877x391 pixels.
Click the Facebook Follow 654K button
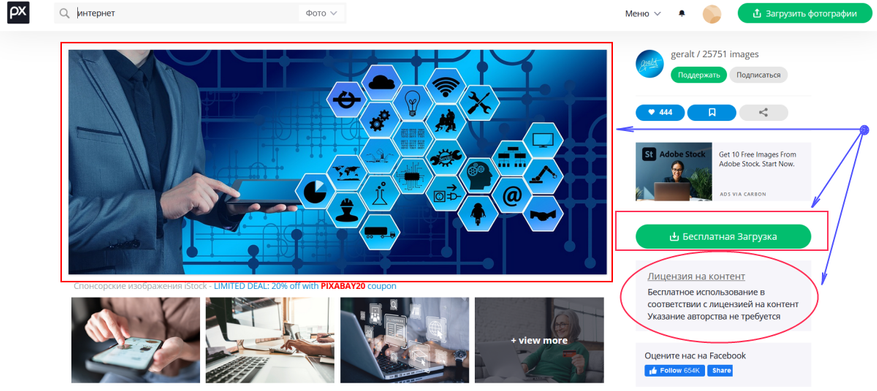[x=675, y=370]
